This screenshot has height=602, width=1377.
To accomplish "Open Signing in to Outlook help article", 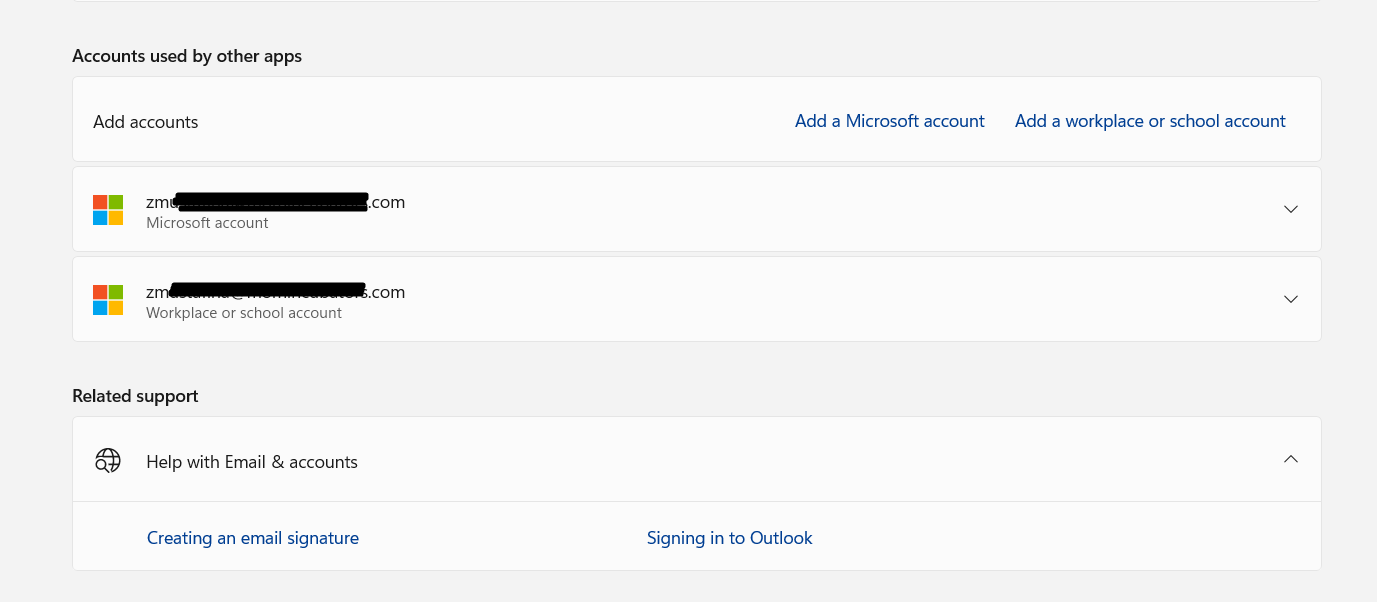I will click(729, 537).
